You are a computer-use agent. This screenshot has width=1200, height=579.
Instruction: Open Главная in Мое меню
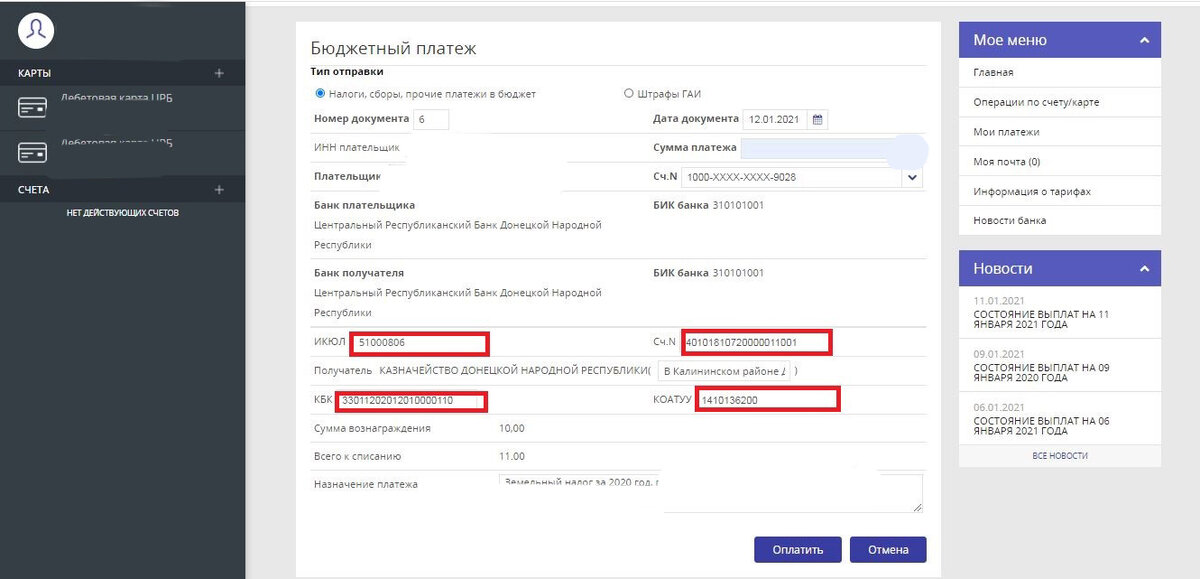pos(1060,73)
